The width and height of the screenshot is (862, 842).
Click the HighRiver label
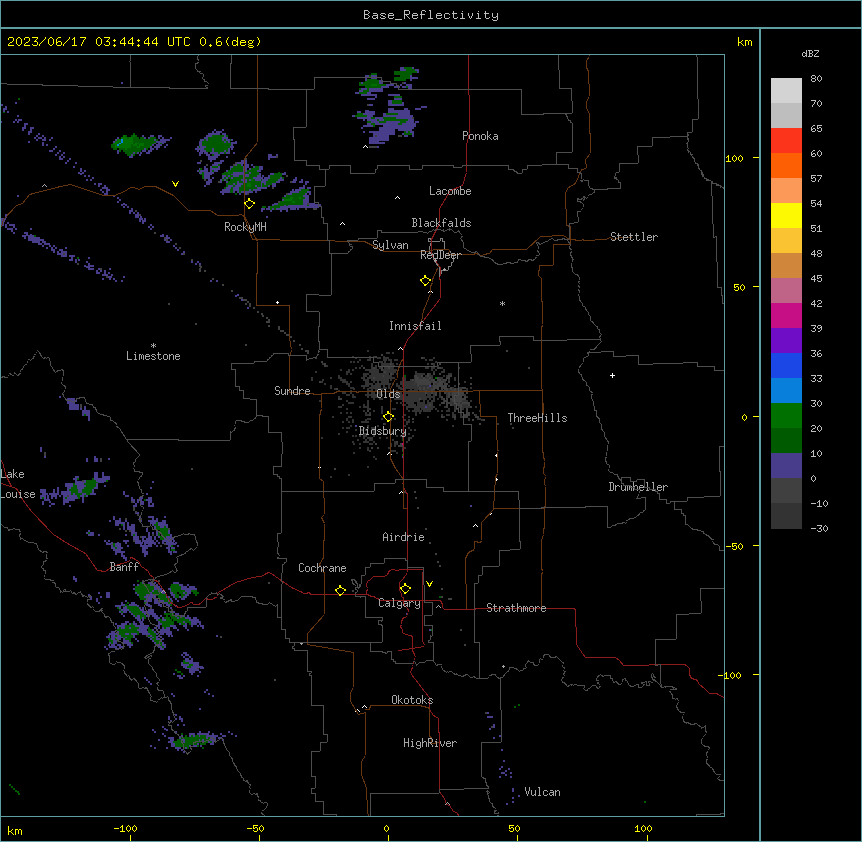pos(430,743)
